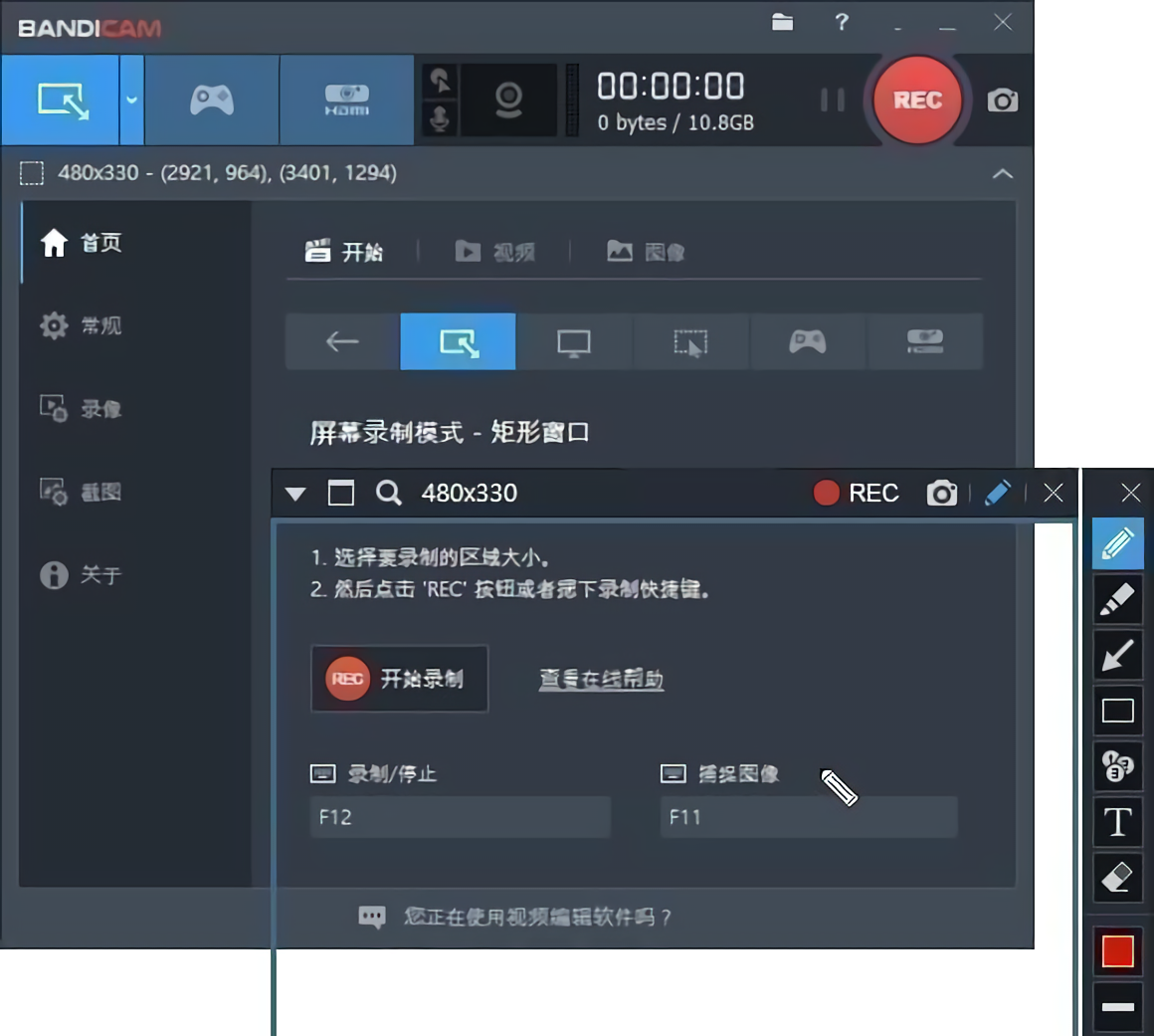Select rectangle window mode in mode row
1154x1036 pixels.
(458, 341)
